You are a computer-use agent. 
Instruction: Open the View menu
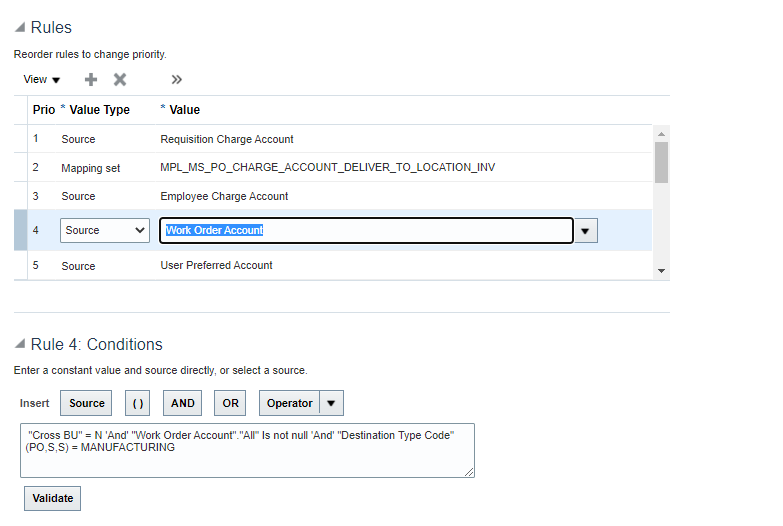[41, 79]
